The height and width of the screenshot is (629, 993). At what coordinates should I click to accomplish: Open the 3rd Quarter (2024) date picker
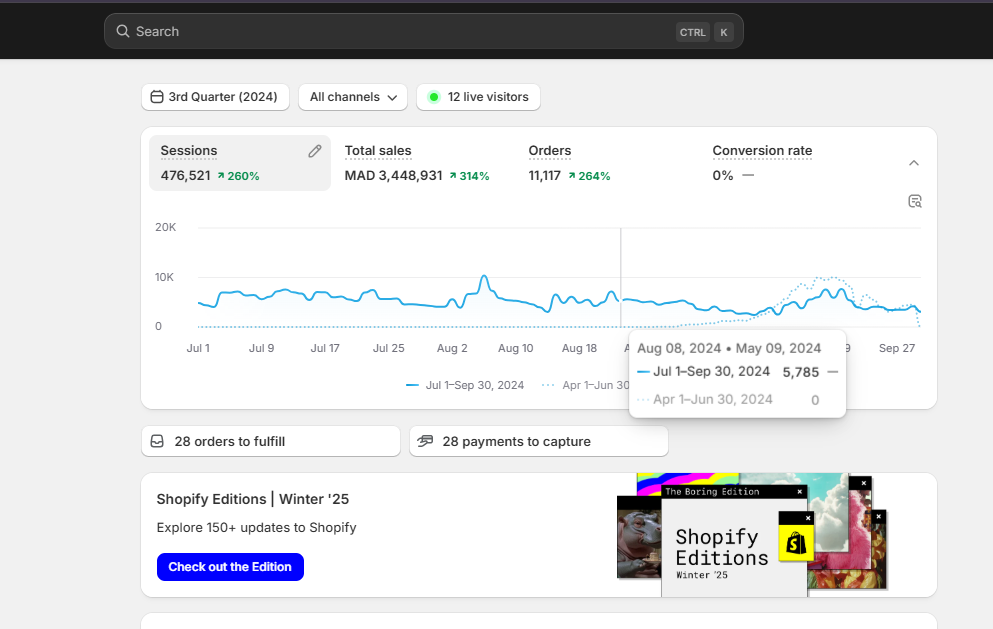[x=216, y=97]
